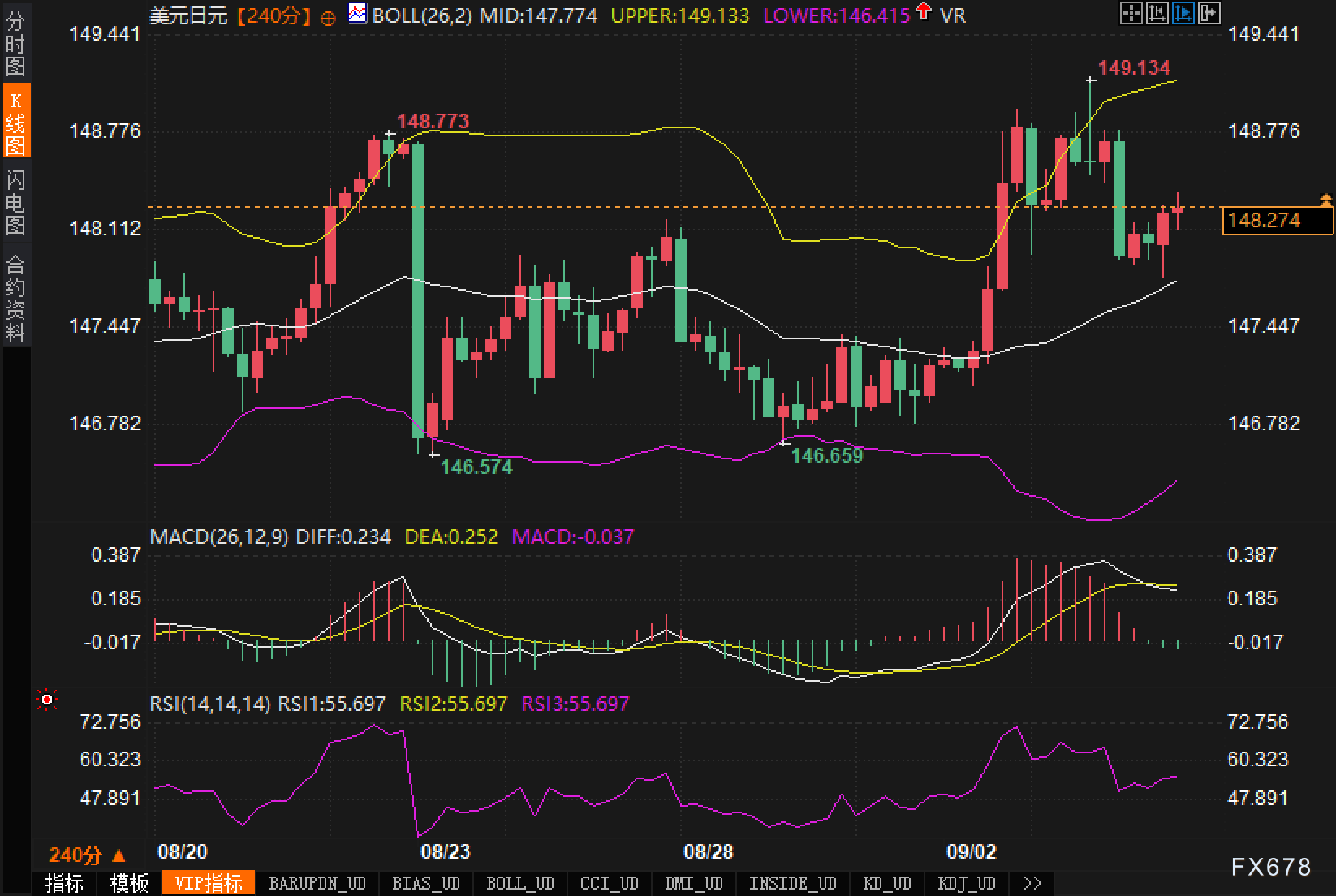Open 闪电图 view in sidebar

click(x=15, y=202)
